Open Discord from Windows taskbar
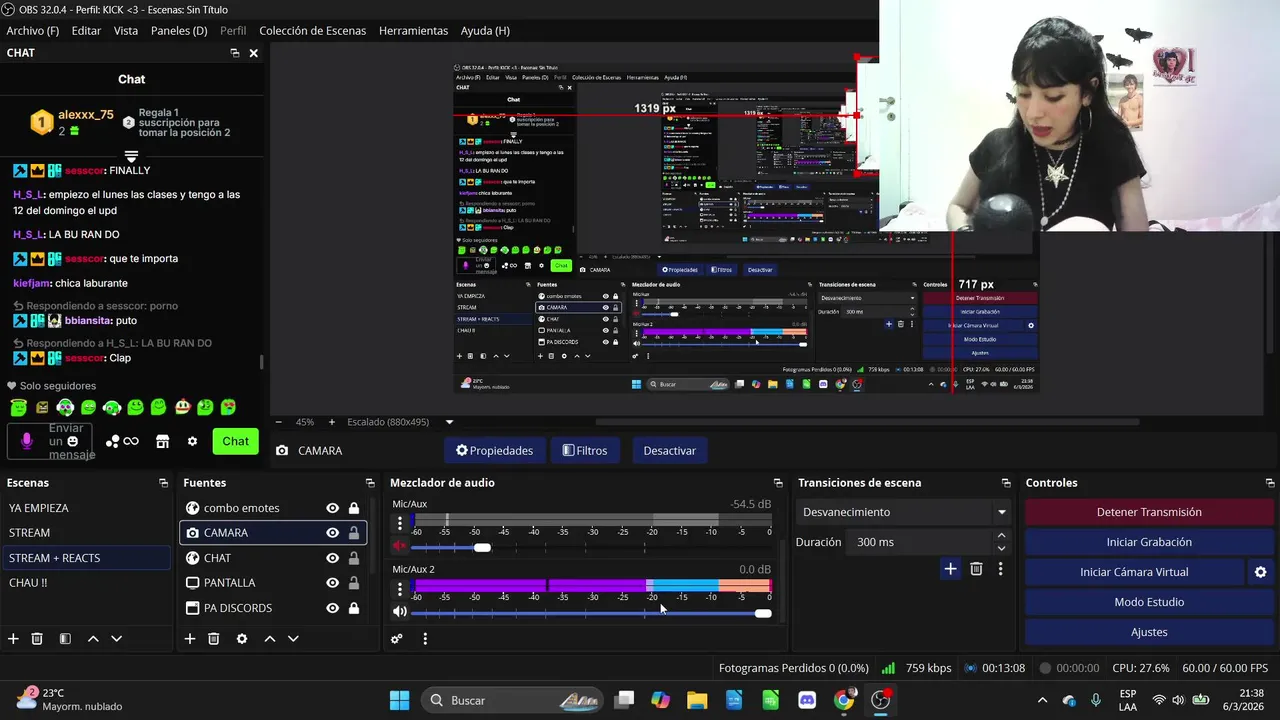The height and width of the screenshot is (720, 1280). point(807,700)
